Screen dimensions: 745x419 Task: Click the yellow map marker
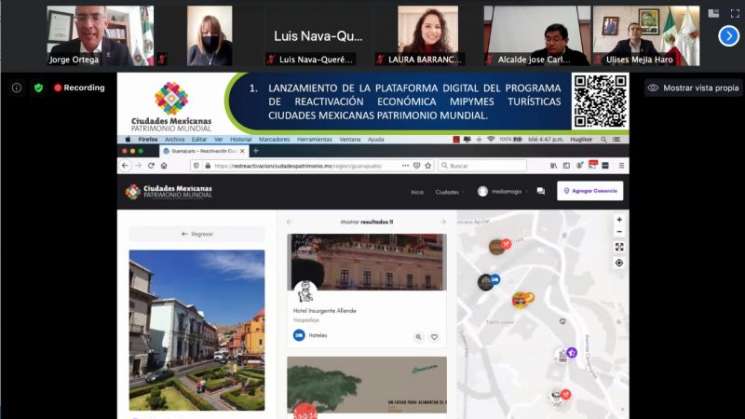pyautogui.click(x=522, y=300)
